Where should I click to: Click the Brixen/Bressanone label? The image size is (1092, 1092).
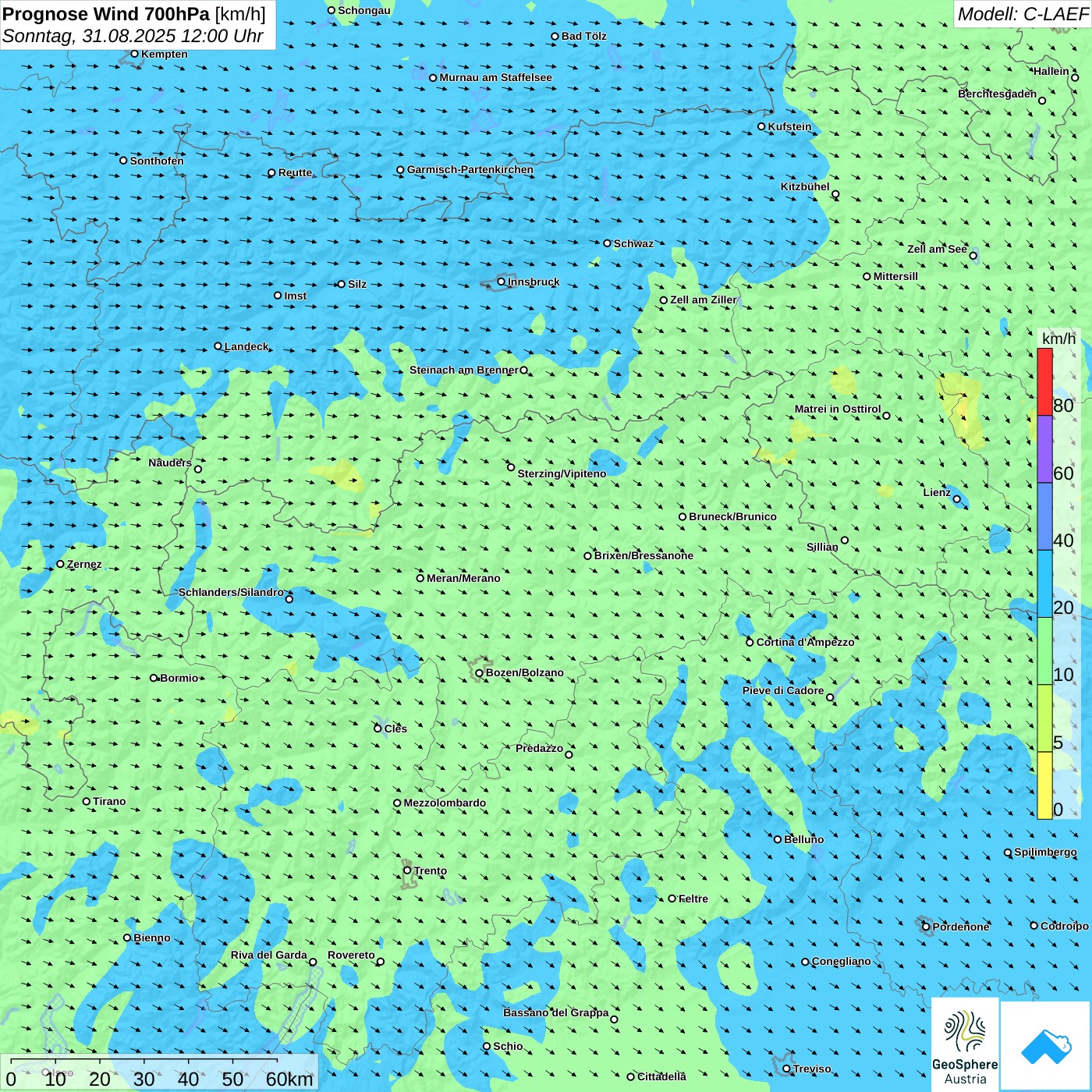pyautogui.click(x=643, y=555)
